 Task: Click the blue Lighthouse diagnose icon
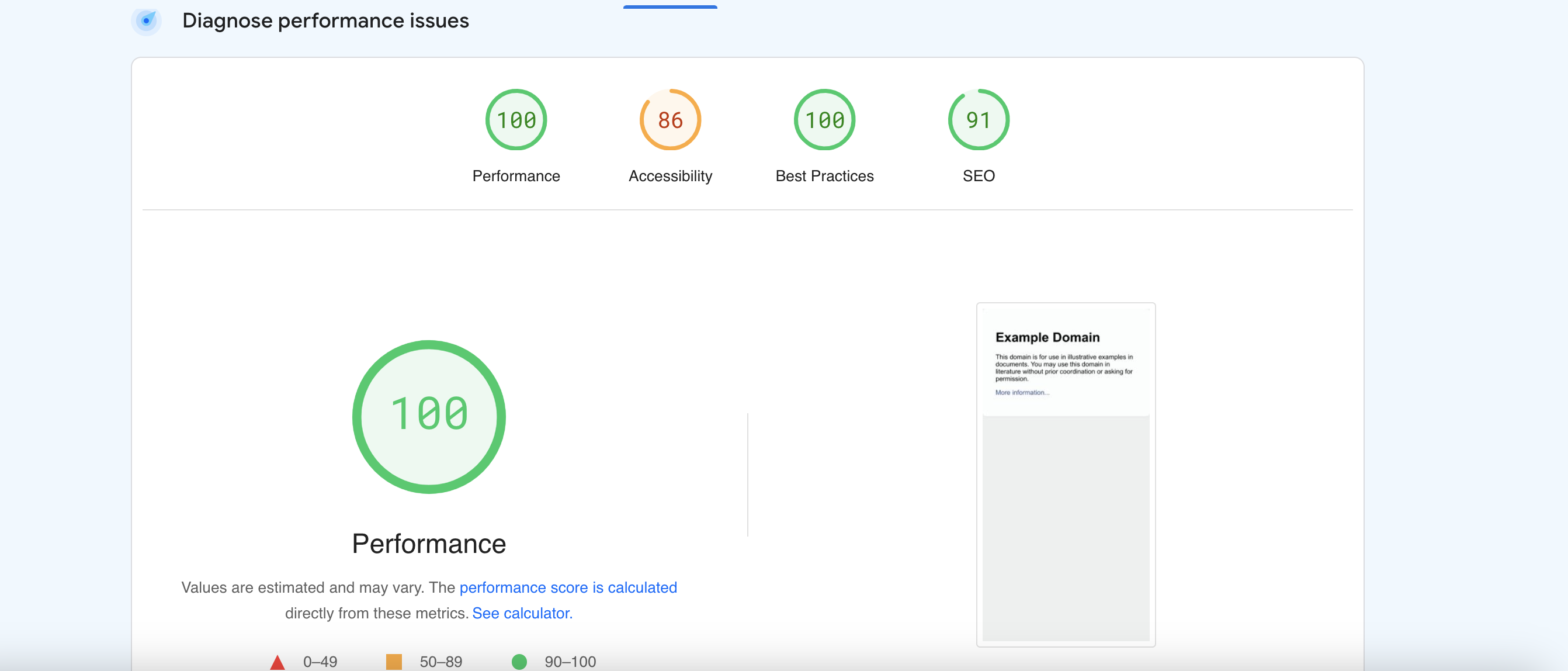point(146,20)
